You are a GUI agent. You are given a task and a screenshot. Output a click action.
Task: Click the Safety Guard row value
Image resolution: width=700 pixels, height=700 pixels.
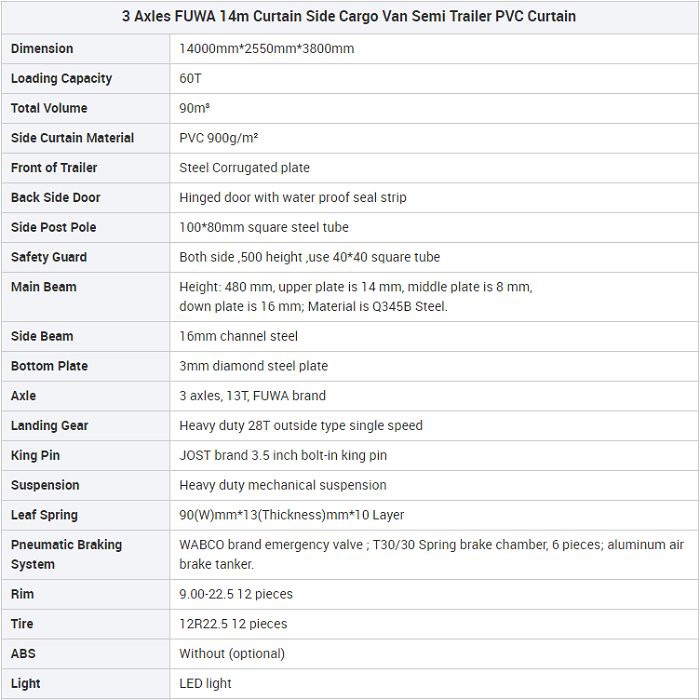pos(309,257)
